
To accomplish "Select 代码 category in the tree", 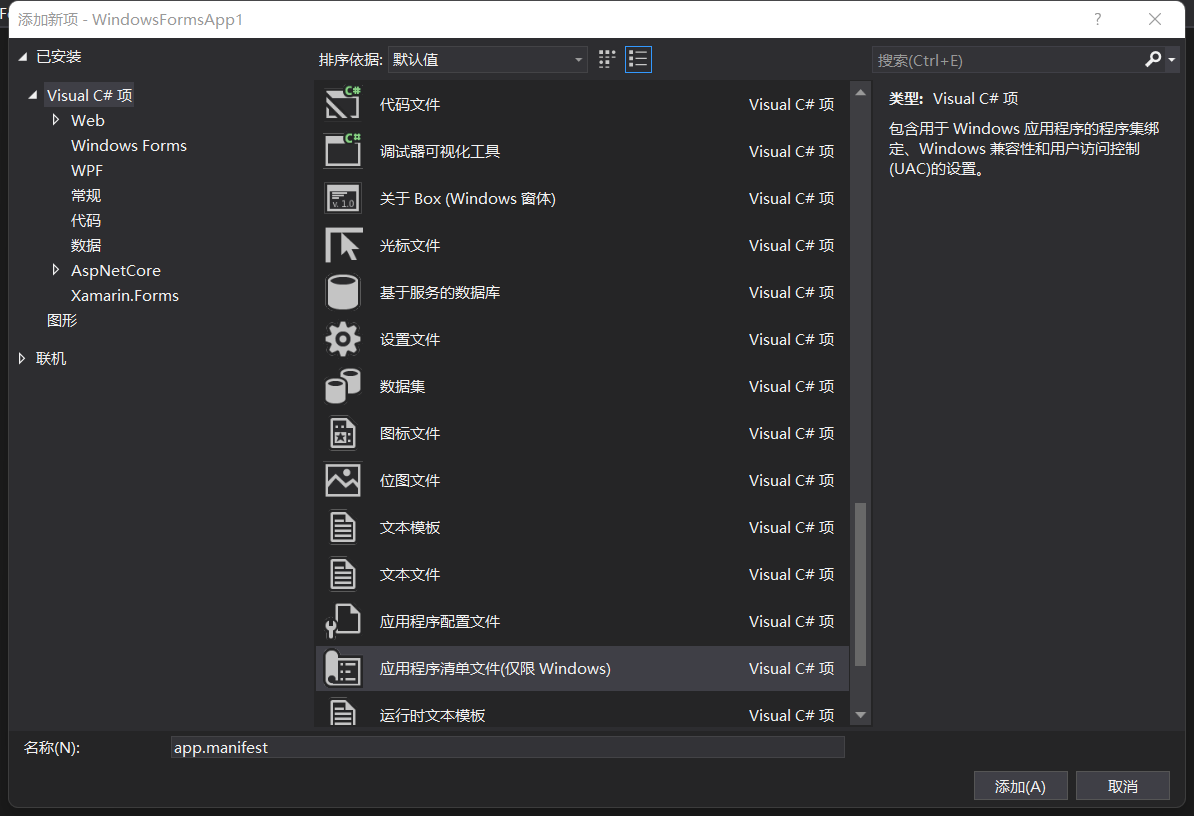I will [x=86, y=221].
